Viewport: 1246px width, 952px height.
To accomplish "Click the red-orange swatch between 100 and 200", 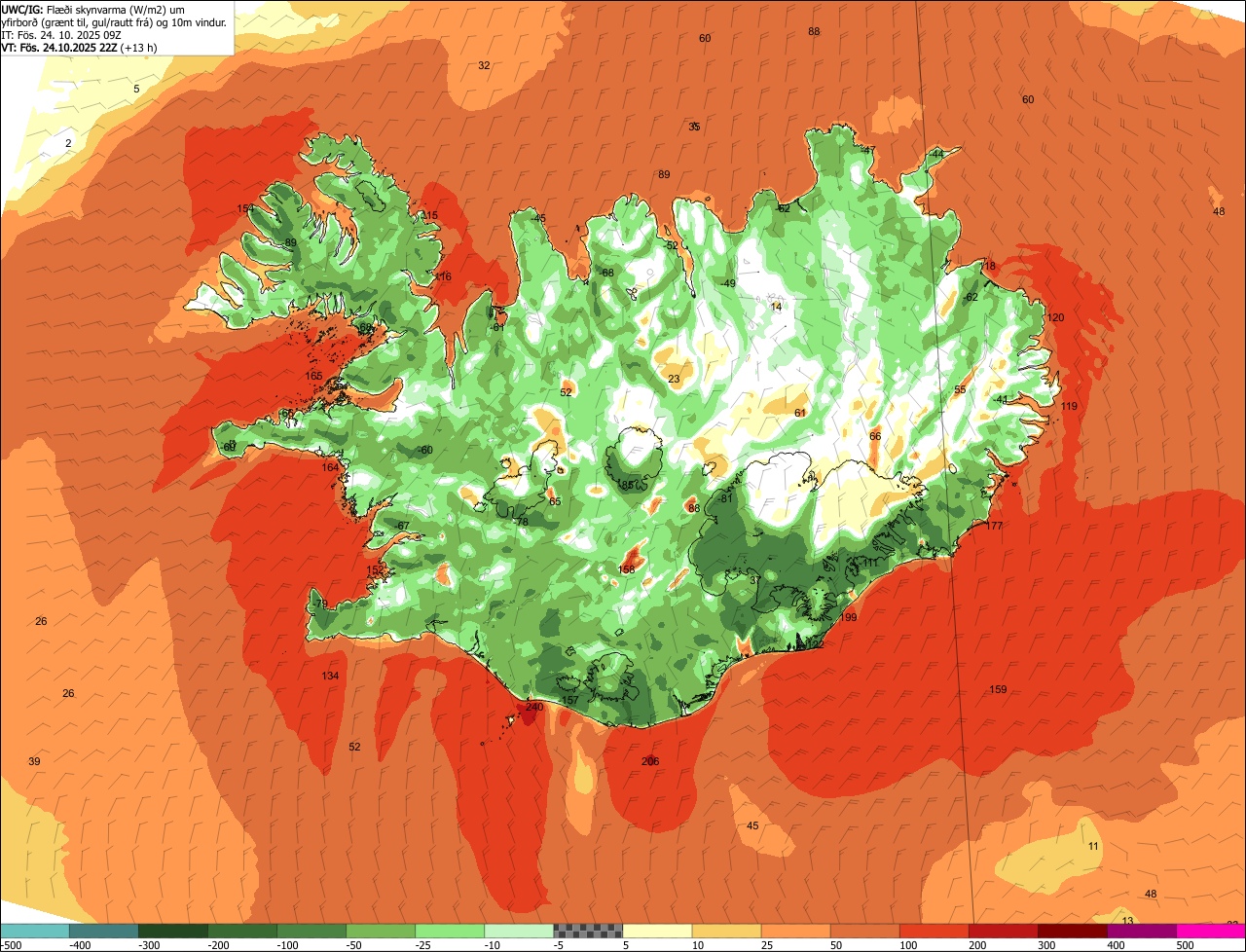I will pos(934,930).
